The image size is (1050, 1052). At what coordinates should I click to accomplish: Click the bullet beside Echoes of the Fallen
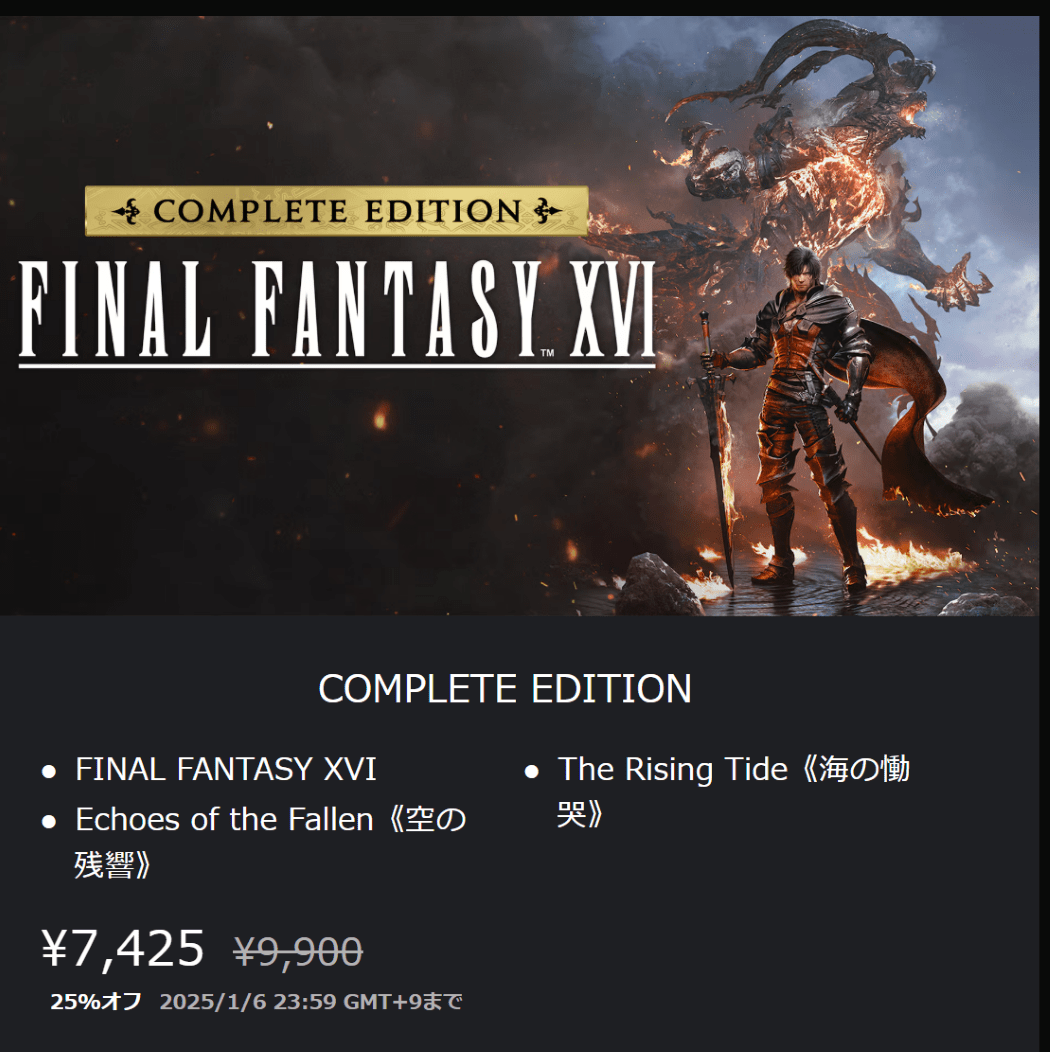click(x=48, y=822)
